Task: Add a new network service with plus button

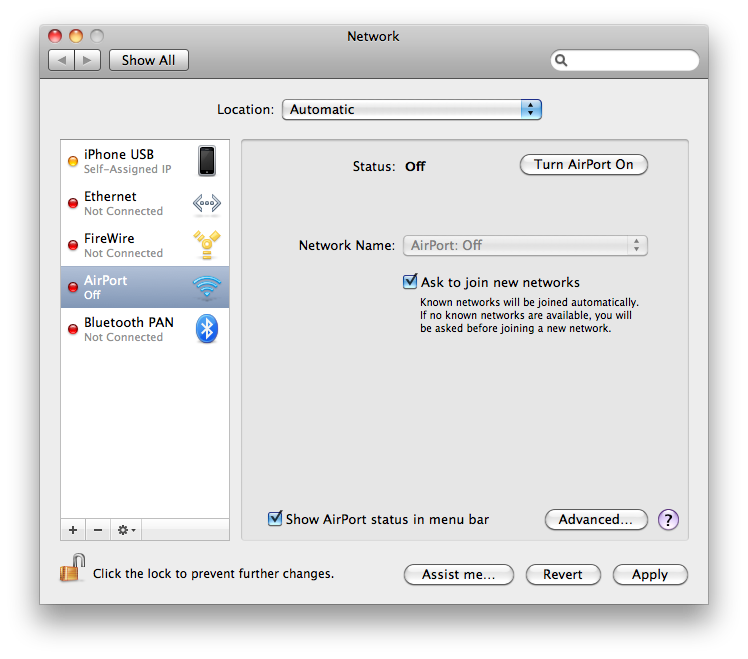Action: pos(73,530)
